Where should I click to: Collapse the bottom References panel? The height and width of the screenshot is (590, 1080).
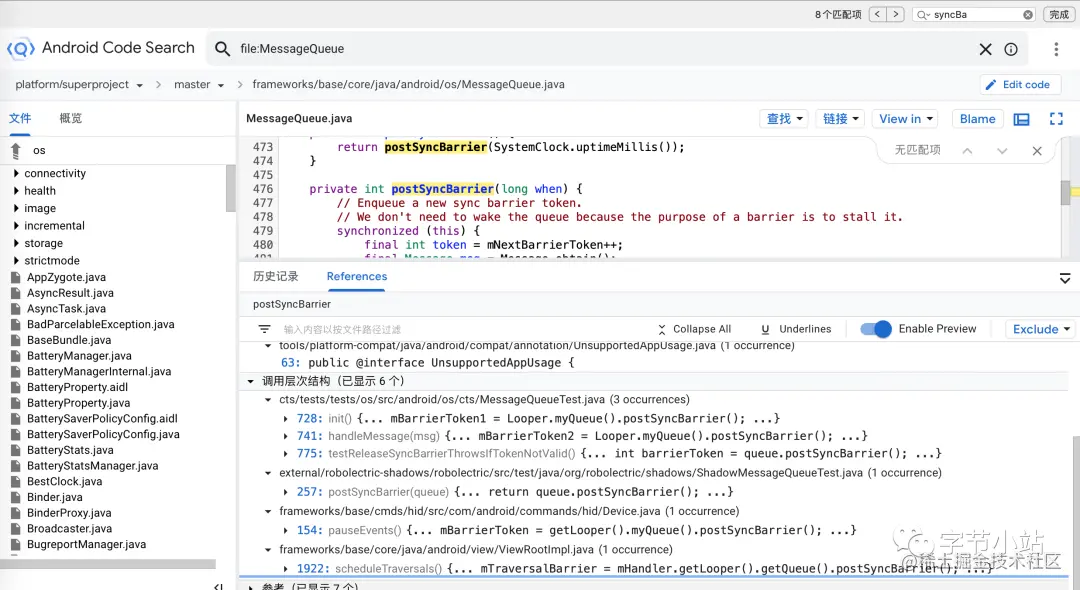[1065, 278]
